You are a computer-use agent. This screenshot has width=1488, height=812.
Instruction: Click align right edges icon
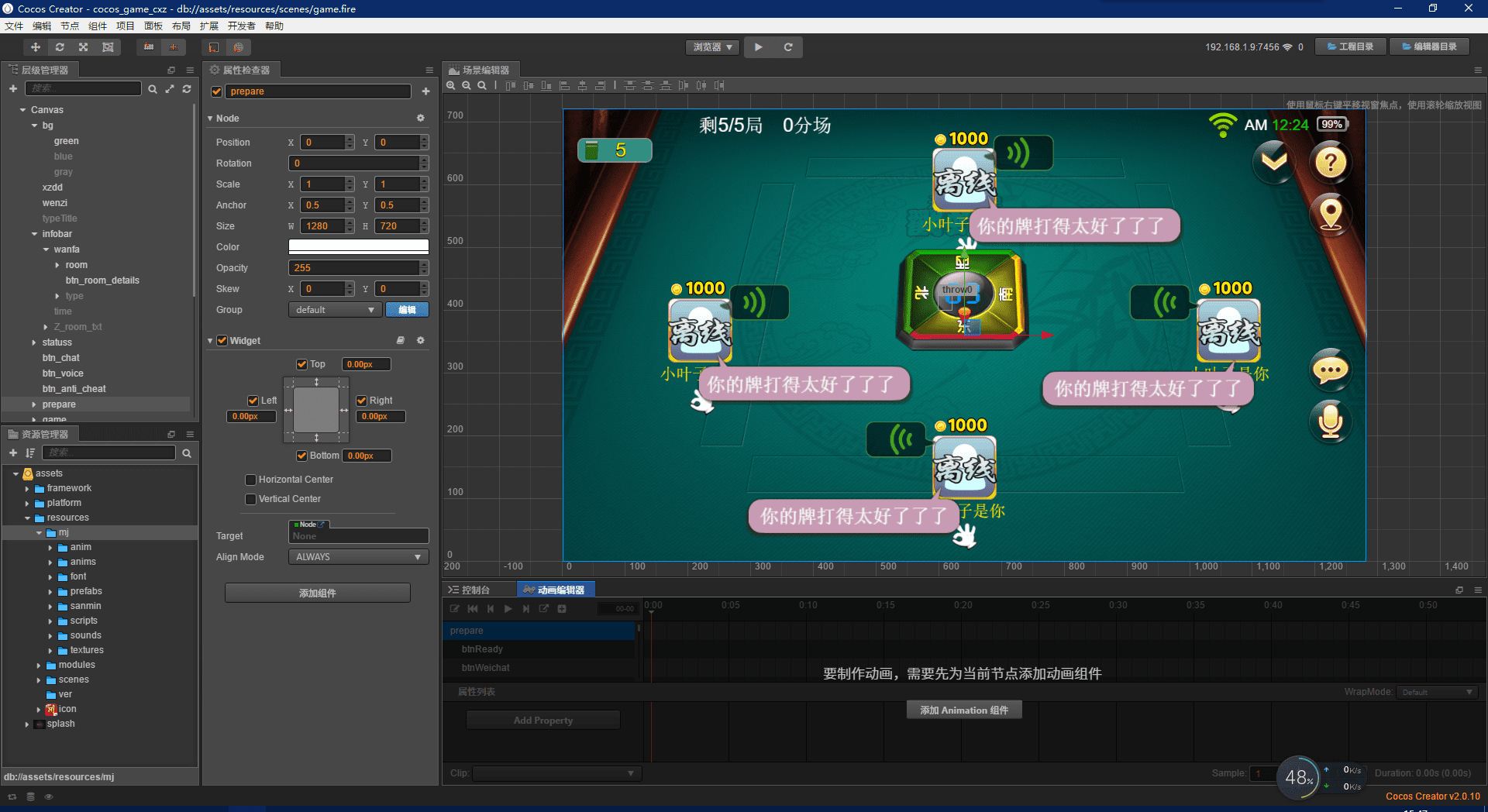pos(600,86)
